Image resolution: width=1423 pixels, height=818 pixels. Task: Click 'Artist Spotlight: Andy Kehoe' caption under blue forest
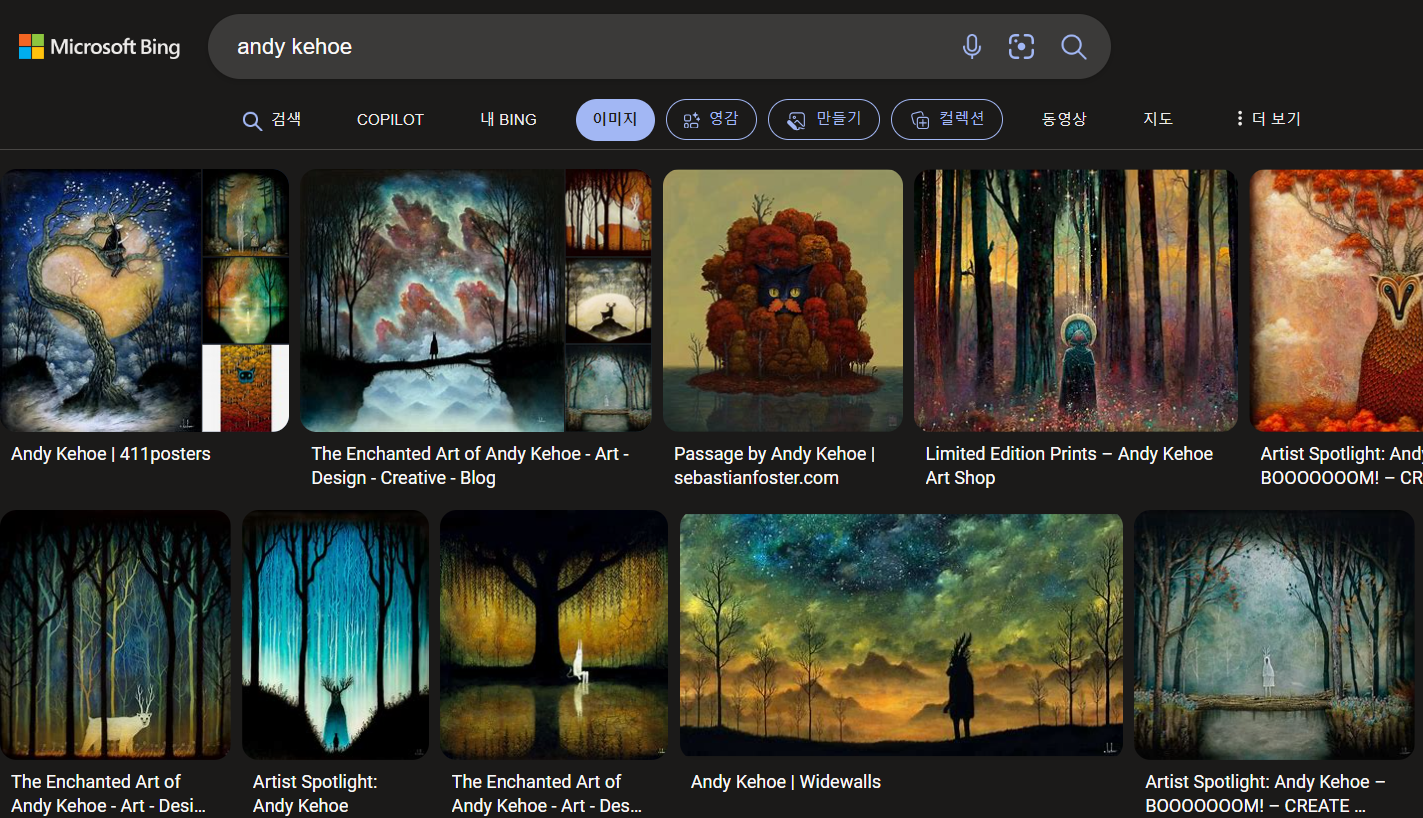pos(315,794)
